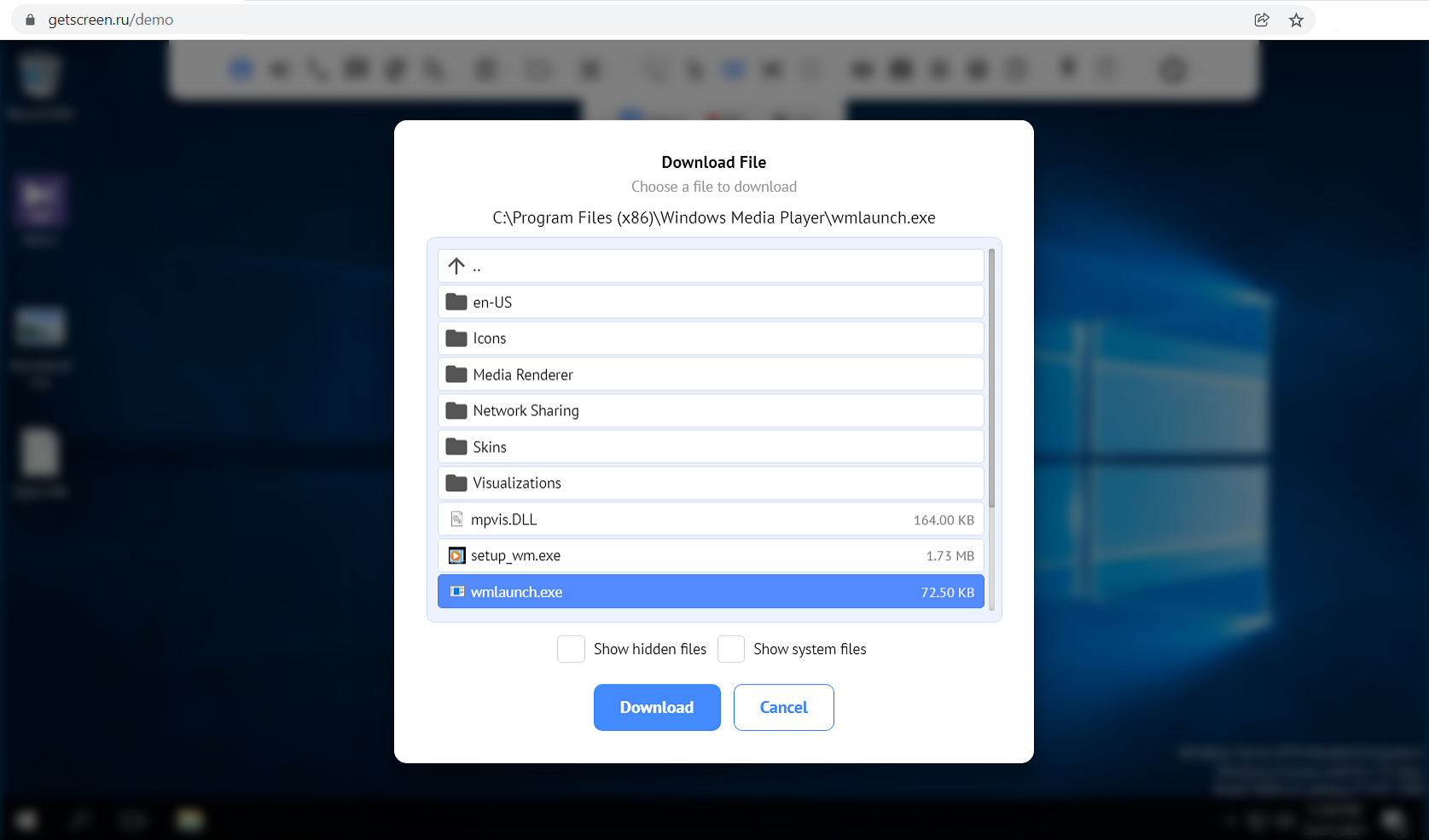1429x840 pixels.
Task: Open the Network Sharing folder
Action: click(711, 411)
